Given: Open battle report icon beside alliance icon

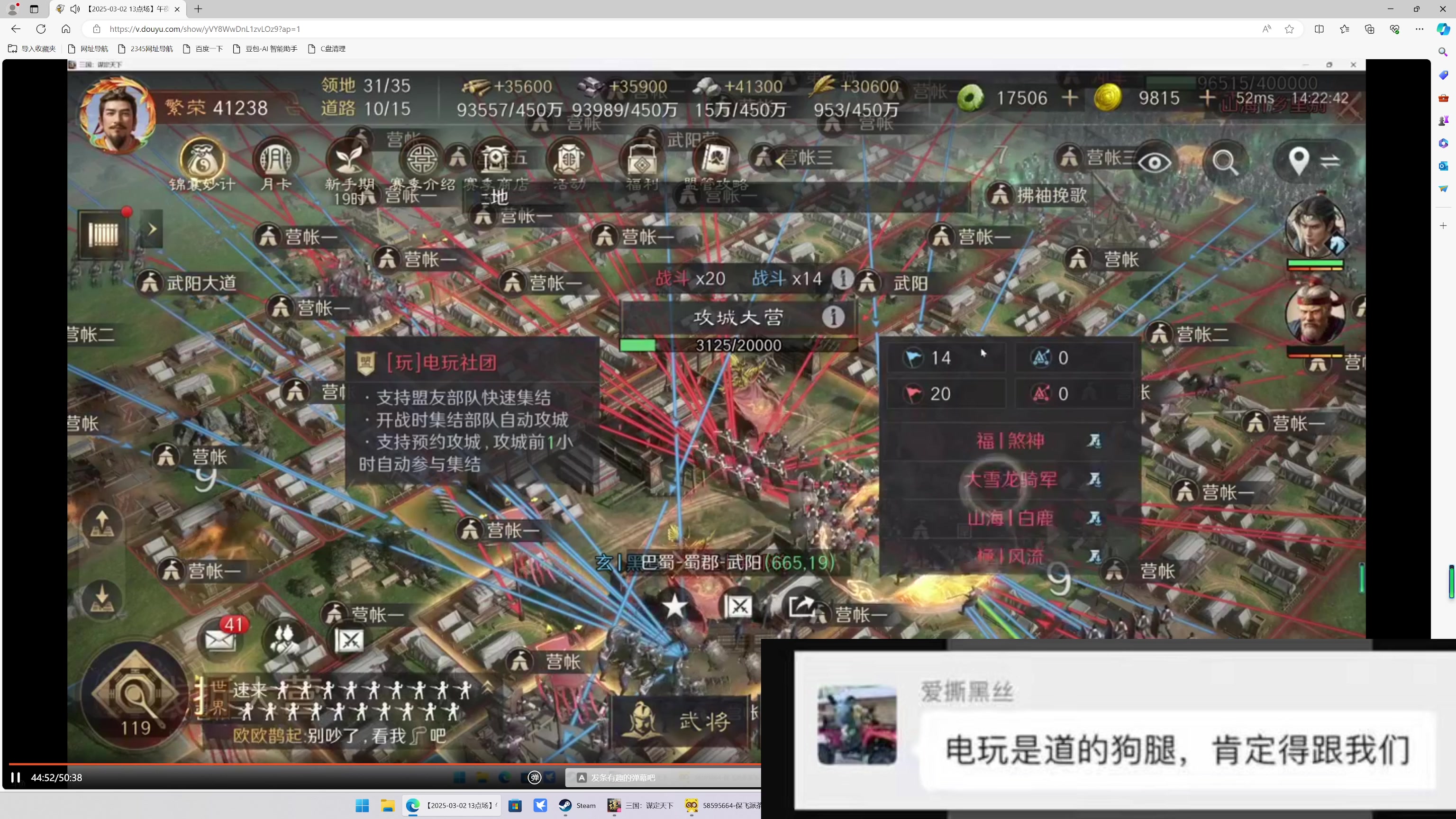Looking at the screenshot, I should 349,641.
